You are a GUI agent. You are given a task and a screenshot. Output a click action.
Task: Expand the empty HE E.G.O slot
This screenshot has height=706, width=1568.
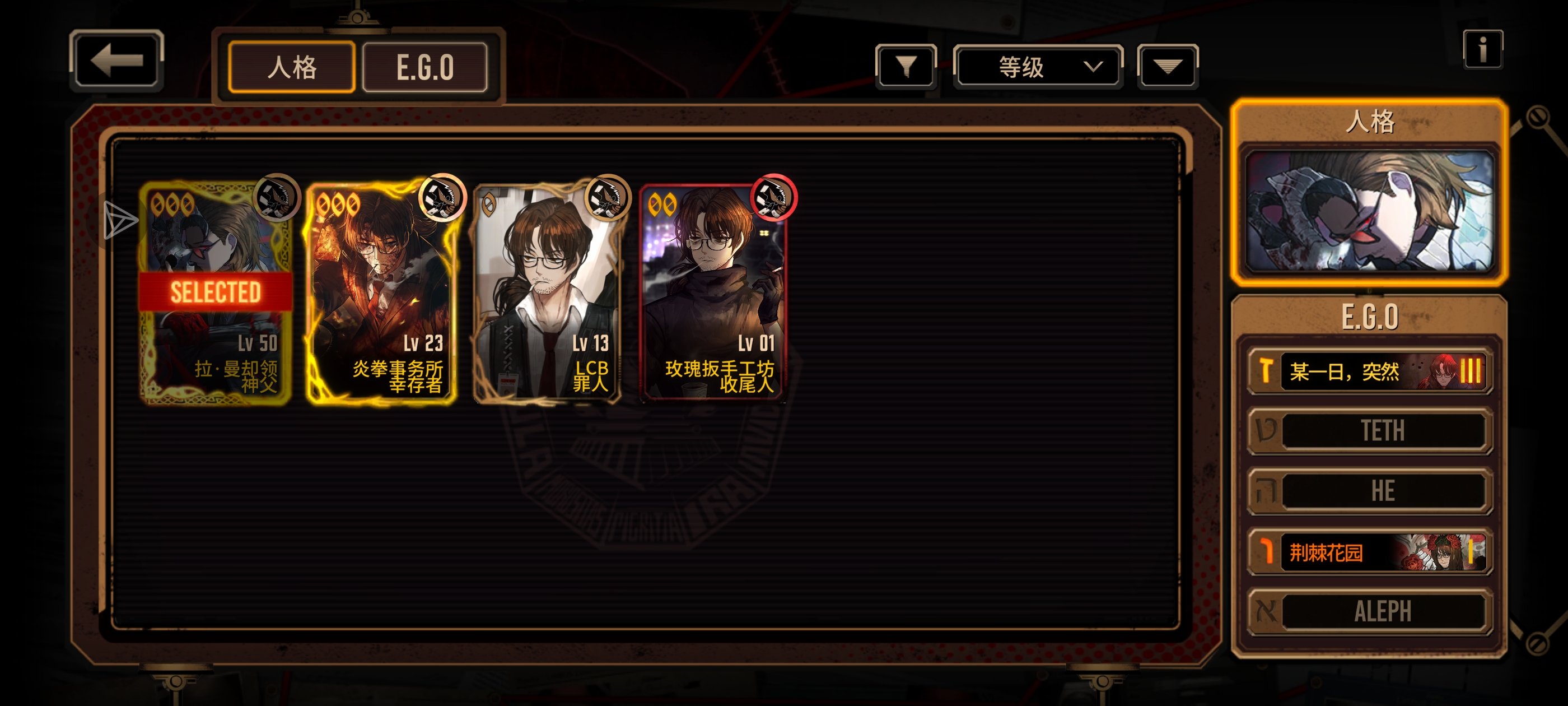coord(1370,491)
